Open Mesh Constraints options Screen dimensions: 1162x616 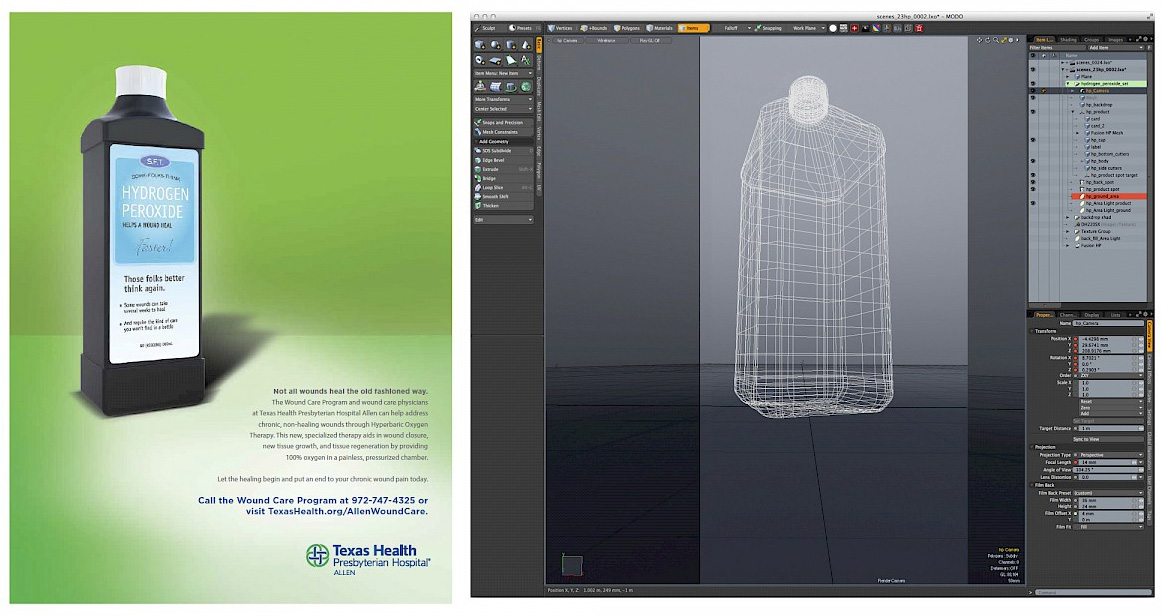pyautogui.click(x=503, y=132)
